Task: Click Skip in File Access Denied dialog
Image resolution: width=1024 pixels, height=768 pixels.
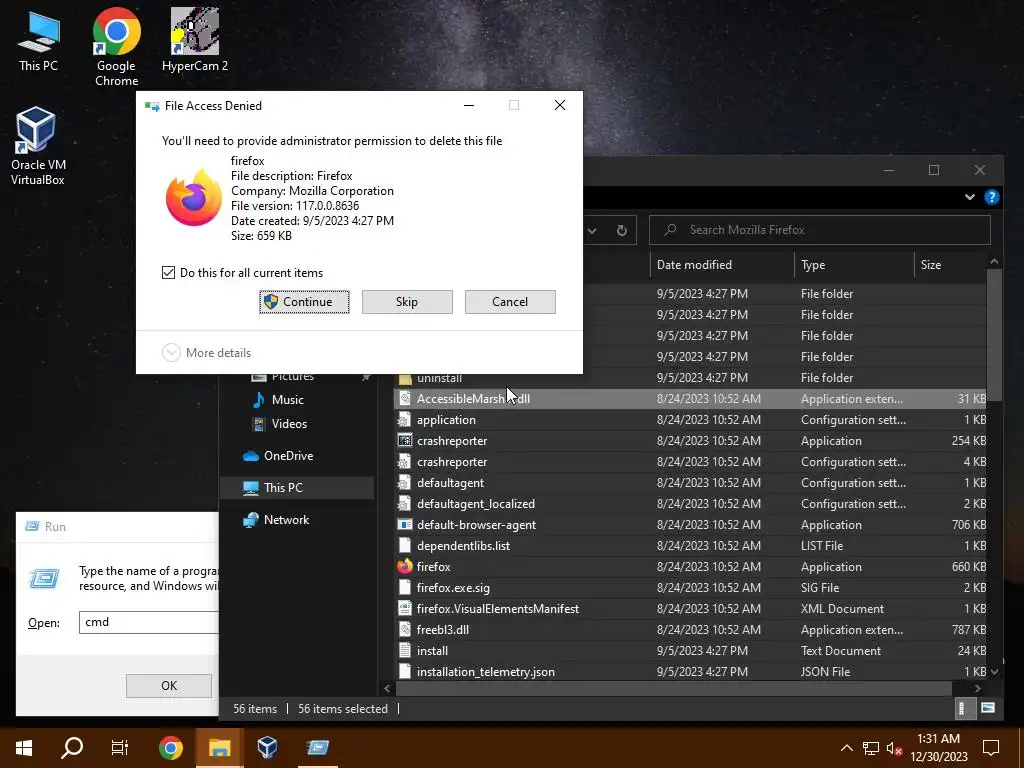Action: (407, 302)
